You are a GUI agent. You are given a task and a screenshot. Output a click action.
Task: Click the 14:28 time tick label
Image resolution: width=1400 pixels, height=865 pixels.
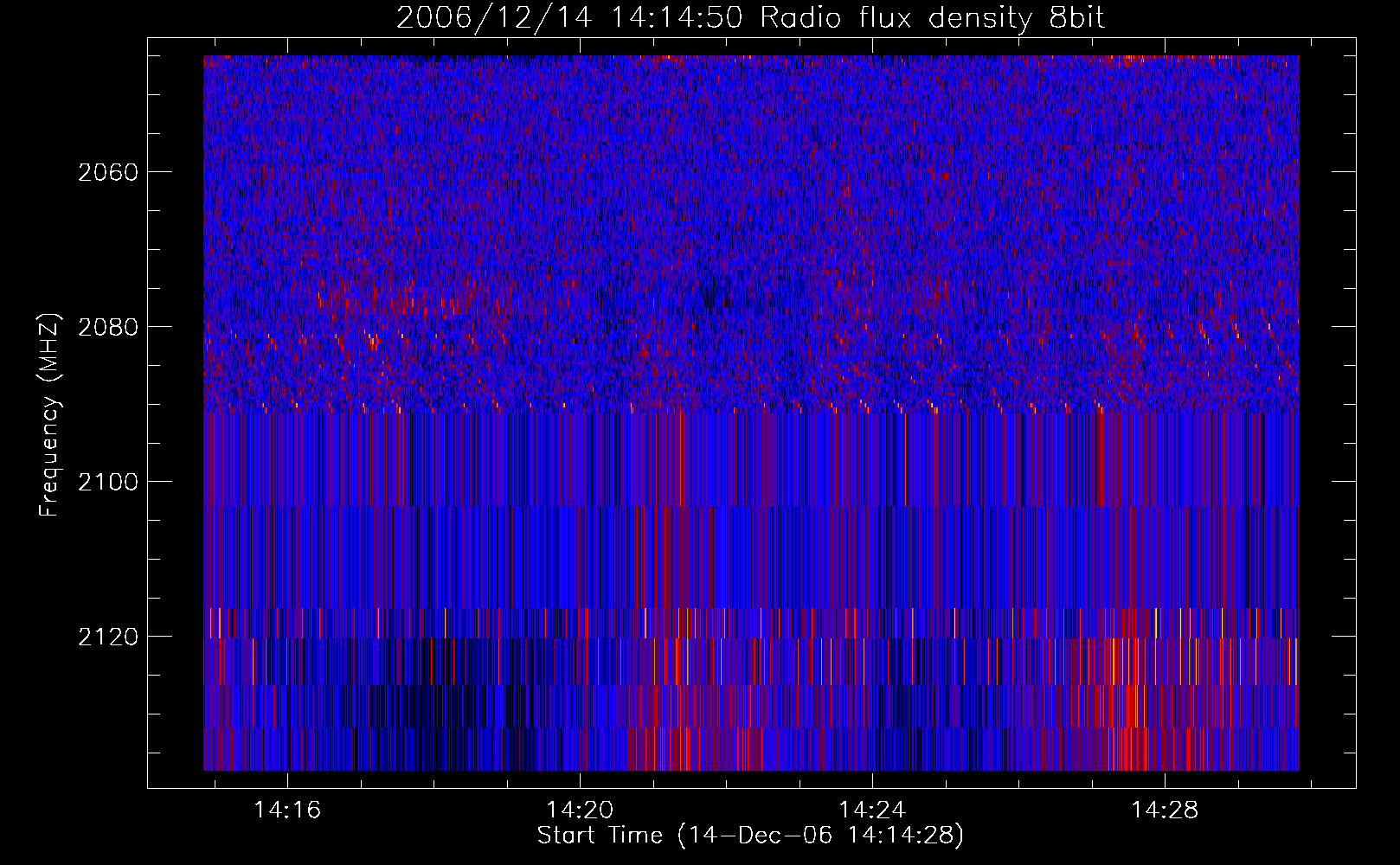tap(1166, 811)
